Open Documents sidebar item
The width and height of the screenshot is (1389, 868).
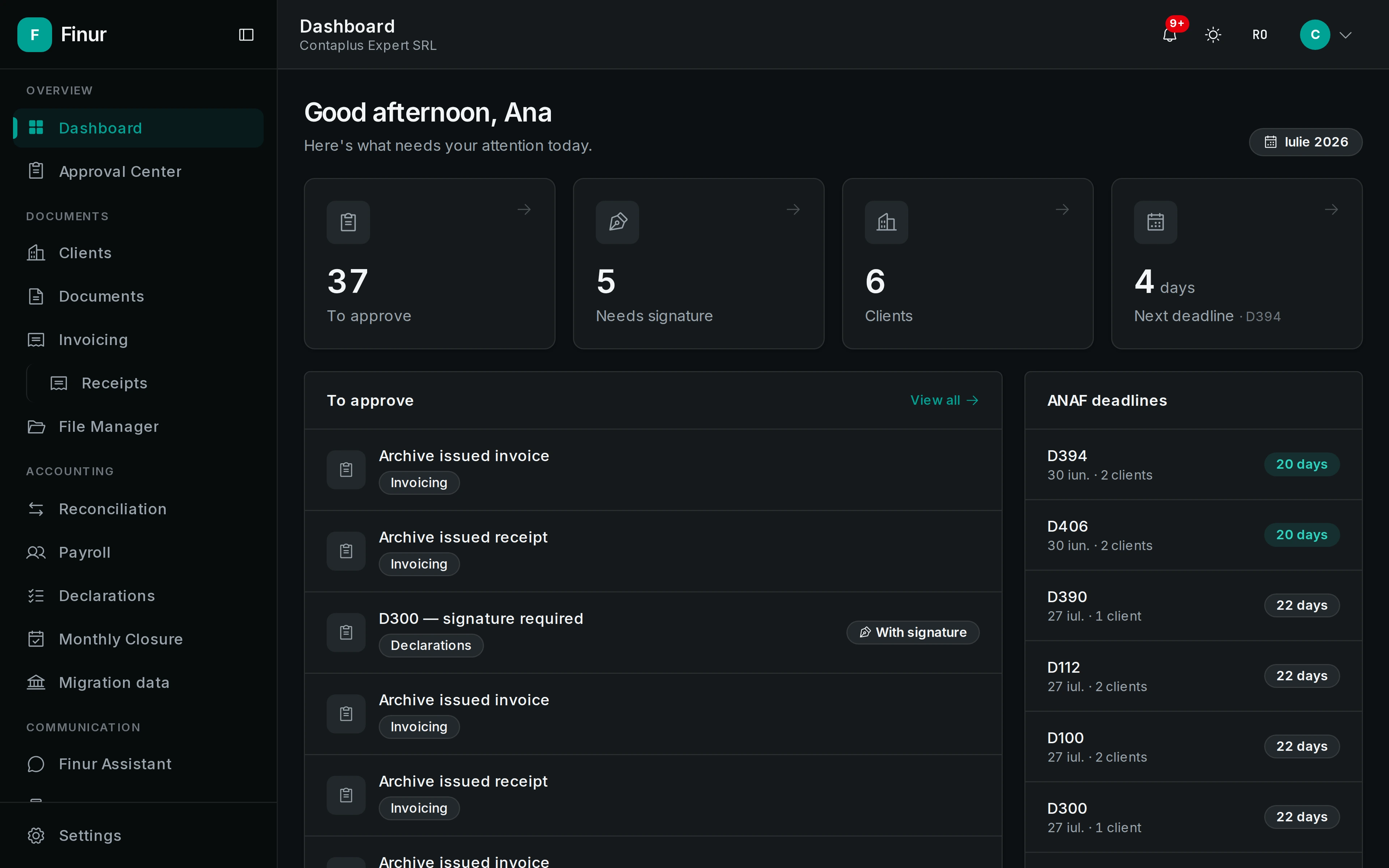[x=138, y=296]
